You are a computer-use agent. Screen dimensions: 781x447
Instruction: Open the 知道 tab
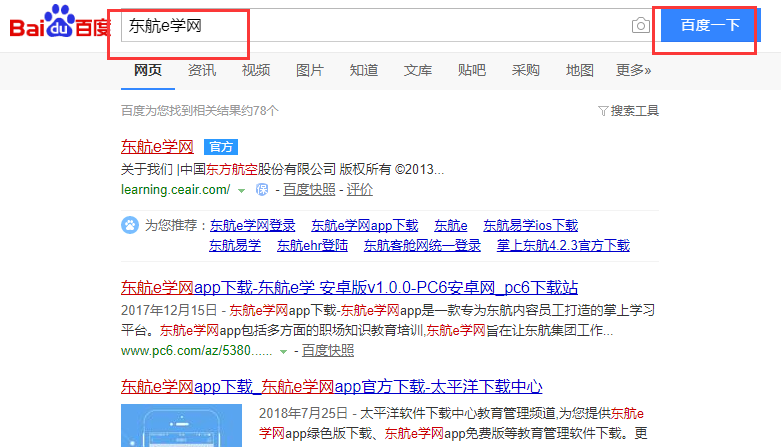[x=364, y=70]
